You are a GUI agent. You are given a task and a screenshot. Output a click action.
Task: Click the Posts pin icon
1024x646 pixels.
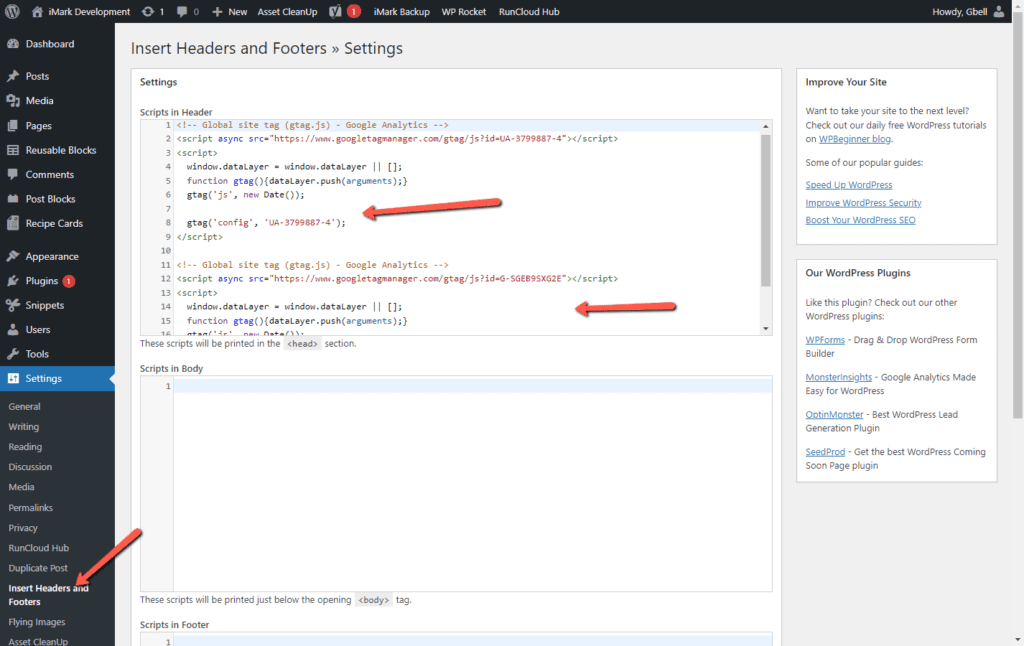[x=13, y=76]
